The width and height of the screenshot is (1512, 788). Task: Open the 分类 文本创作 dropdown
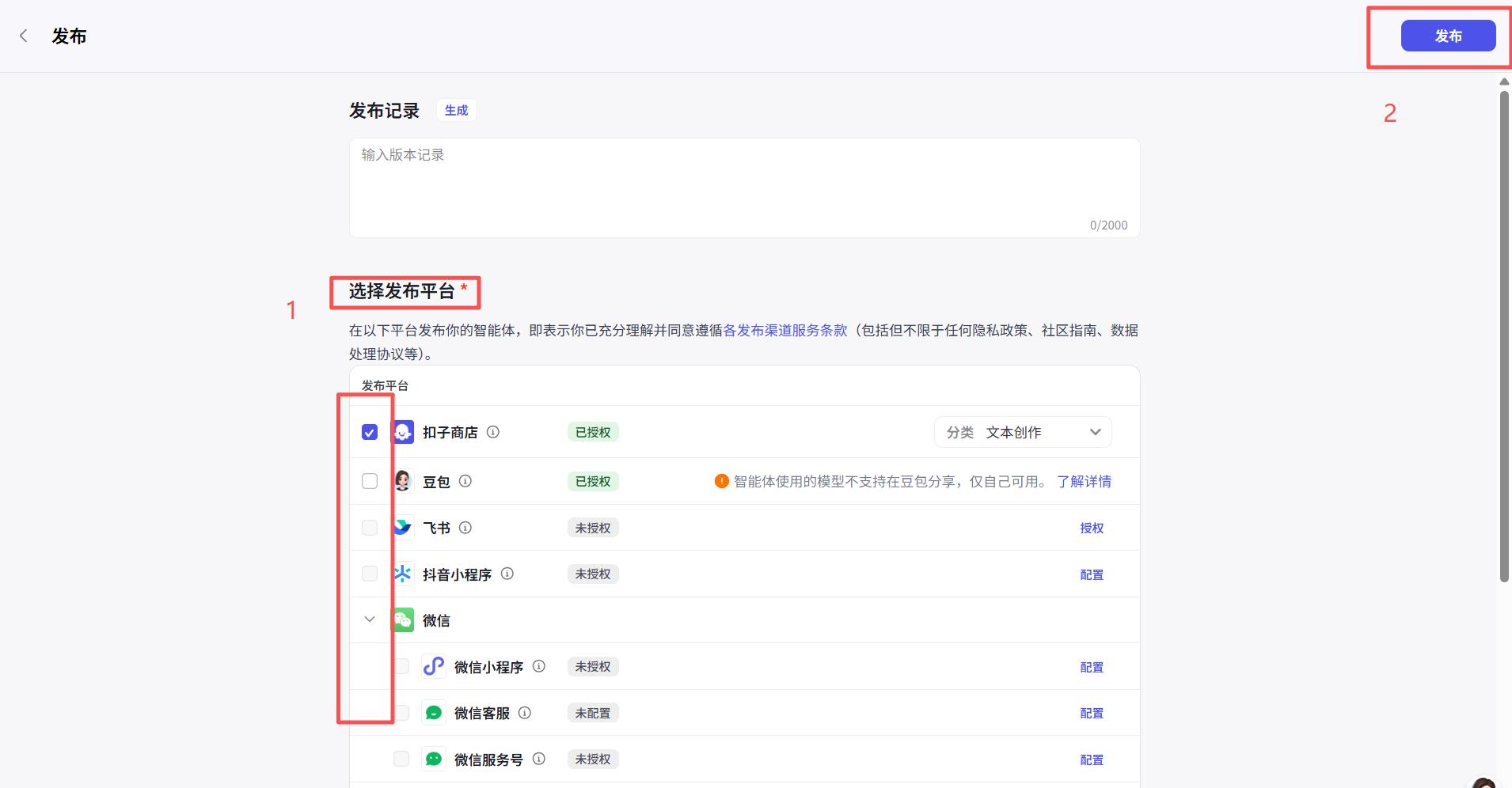click(1022, 432)
